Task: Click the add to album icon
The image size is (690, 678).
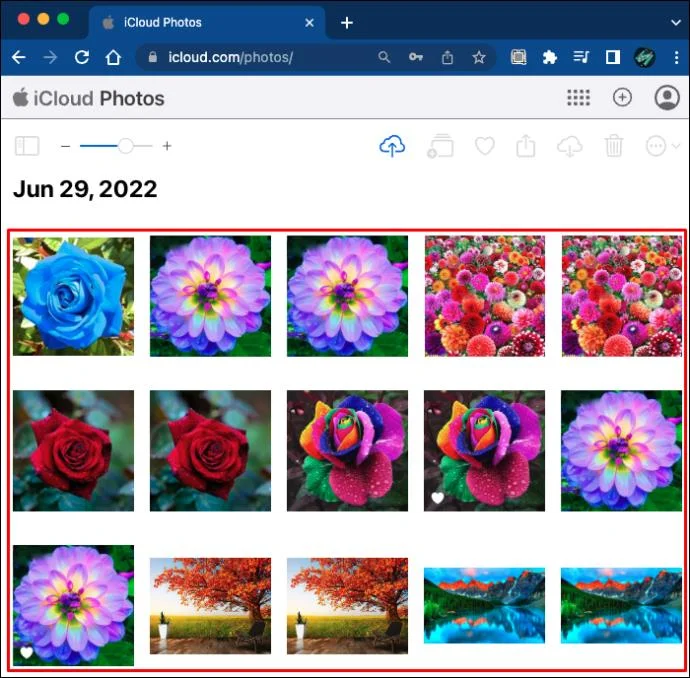Action: tap(440, 146)
